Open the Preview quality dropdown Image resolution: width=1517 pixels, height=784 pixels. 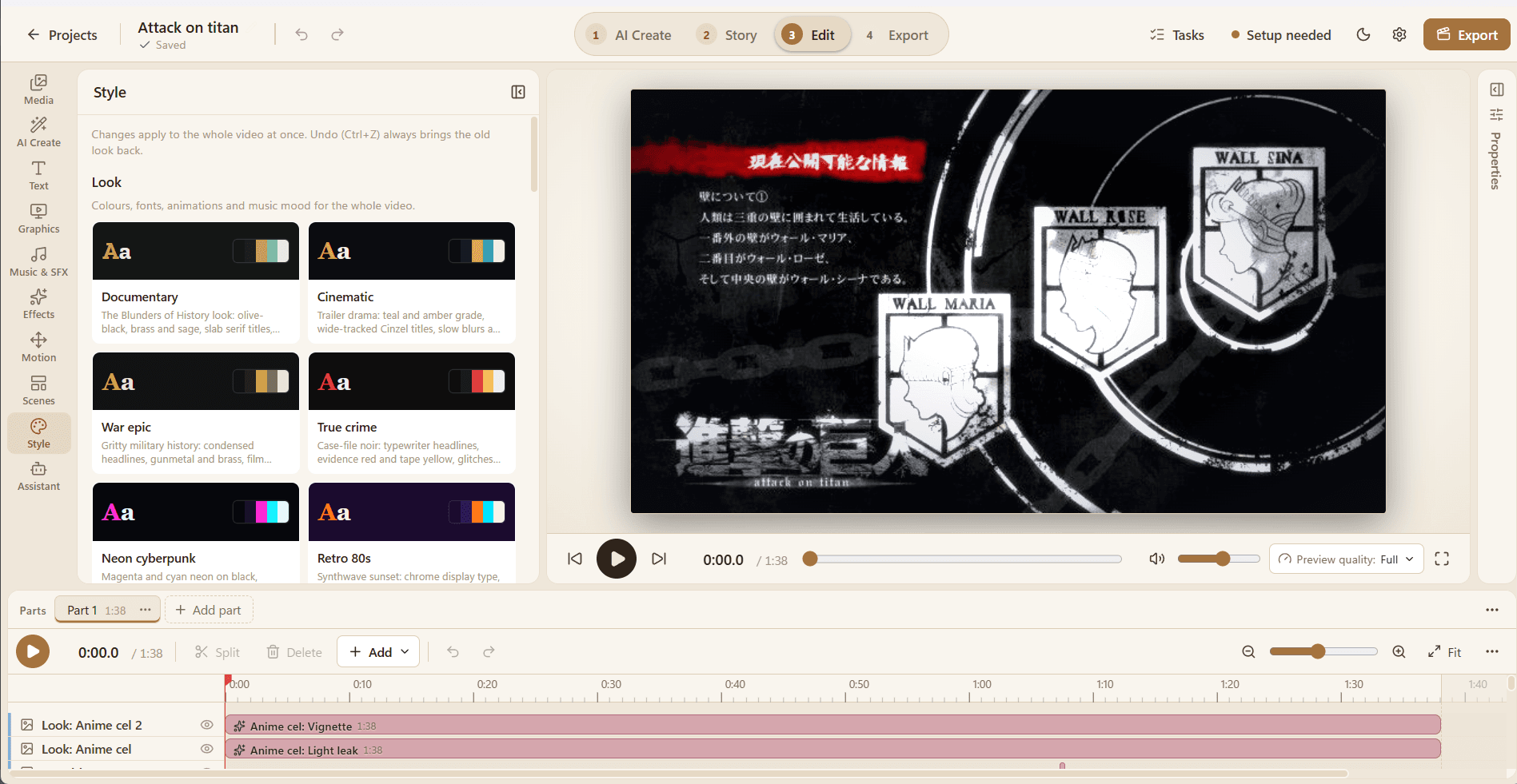(1346, 559)
